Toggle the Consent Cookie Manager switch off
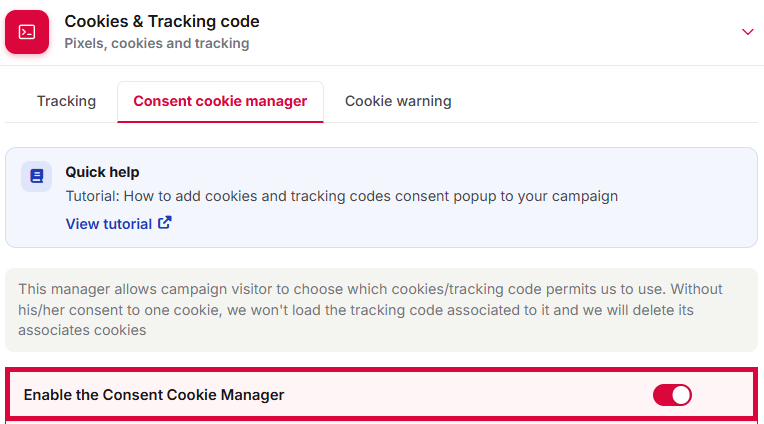 click(x=672, y=395)
